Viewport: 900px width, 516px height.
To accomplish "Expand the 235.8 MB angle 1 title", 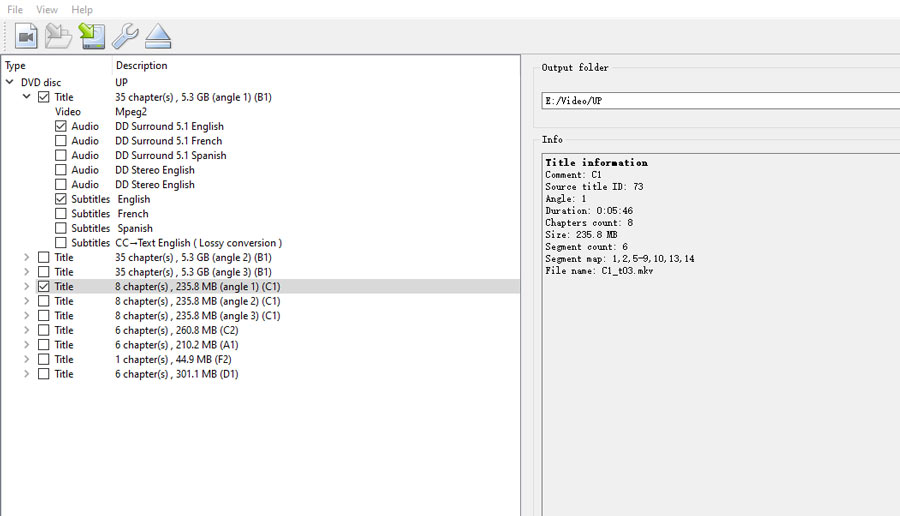I will tap(26, 286).
